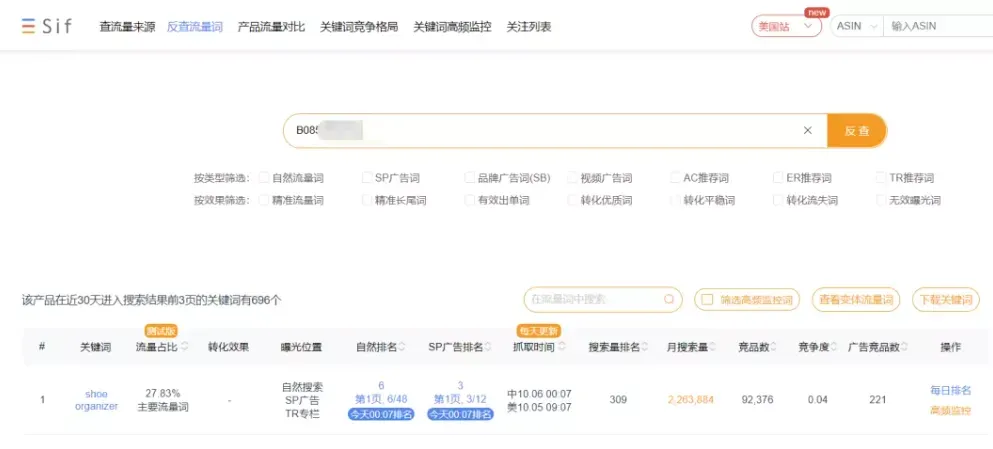Sort by 流量占比 column arrows

click(184, 346)
